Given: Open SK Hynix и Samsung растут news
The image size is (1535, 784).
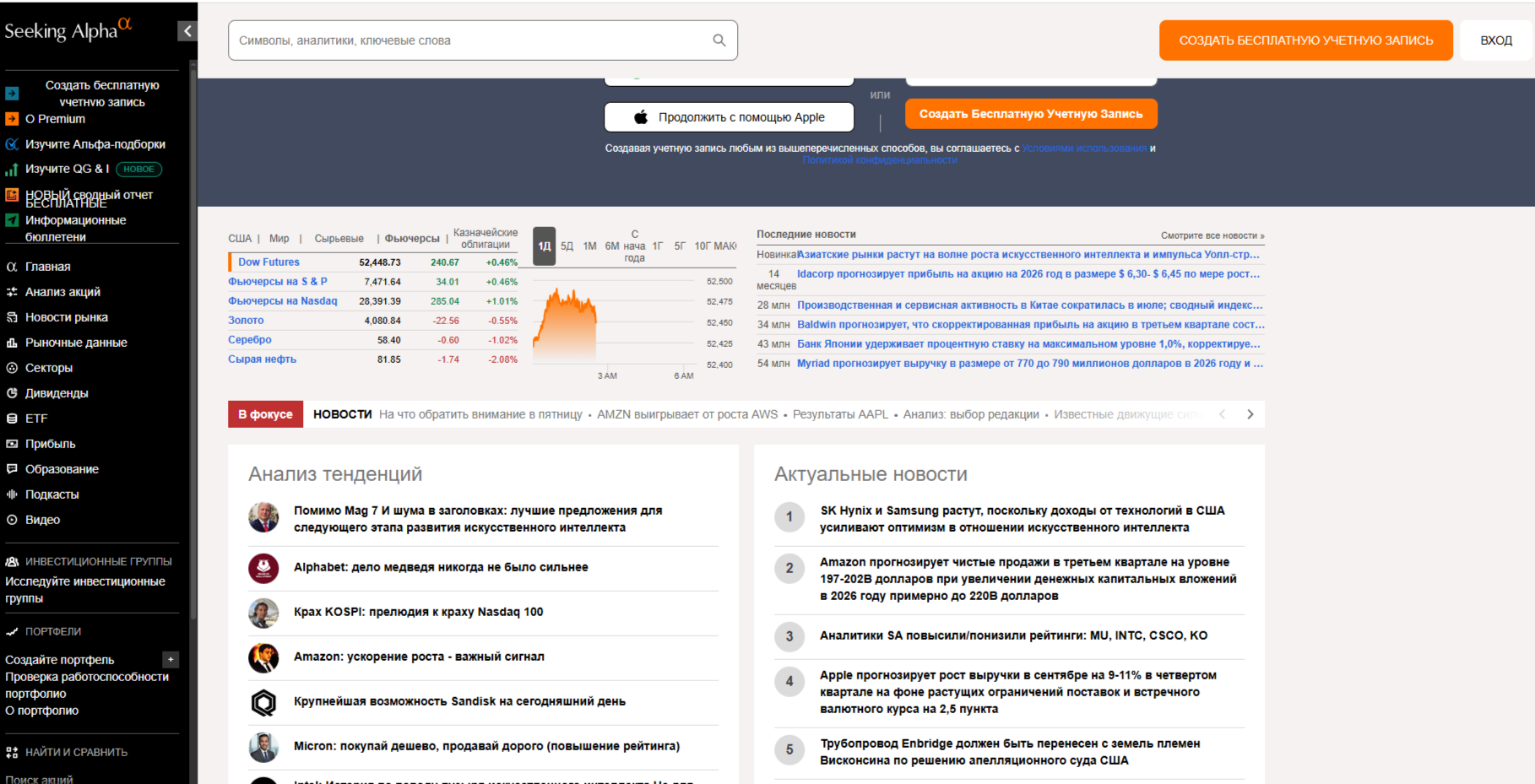Looking at the screenshot, I should tap(1022, 519).
